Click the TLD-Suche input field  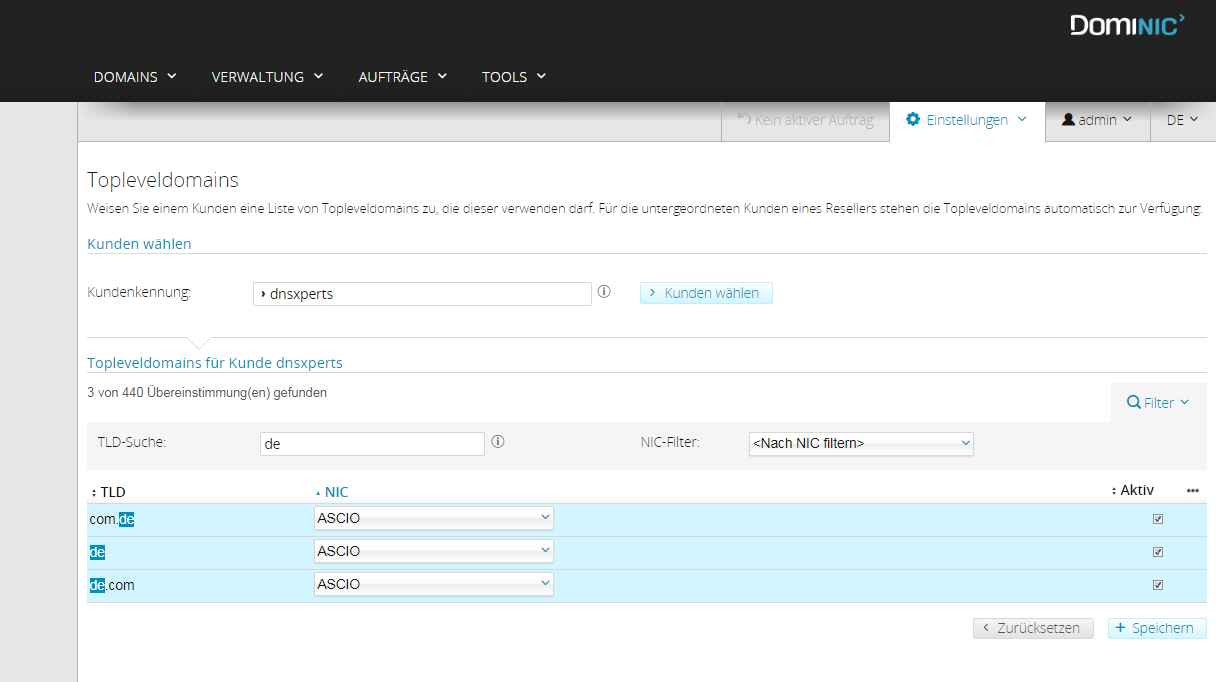point(371,443)
